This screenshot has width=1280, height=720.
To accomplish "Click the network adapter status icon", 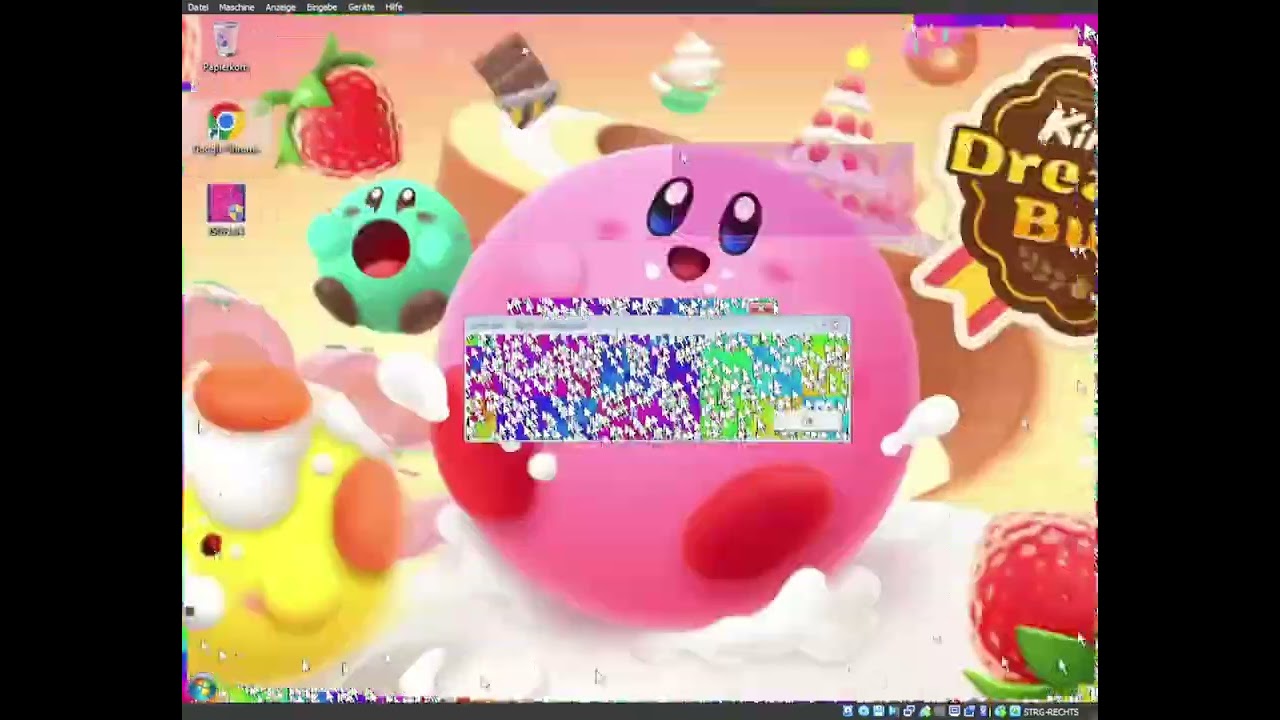I will [909, 711].
